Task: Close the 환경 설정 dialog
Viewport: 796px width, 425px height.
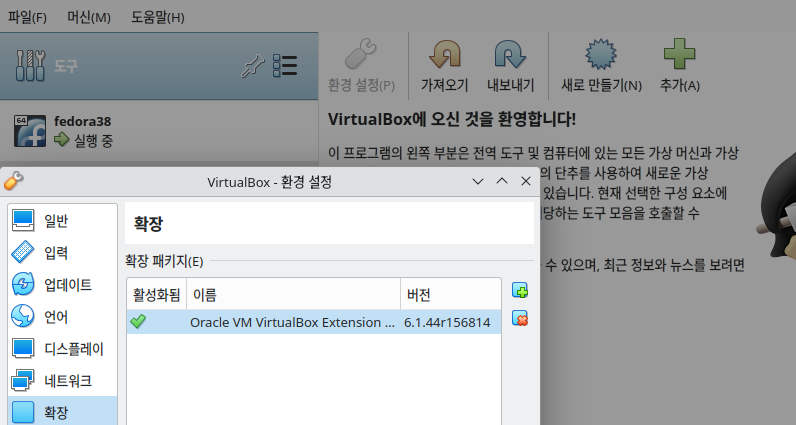Action: point(526,181)
